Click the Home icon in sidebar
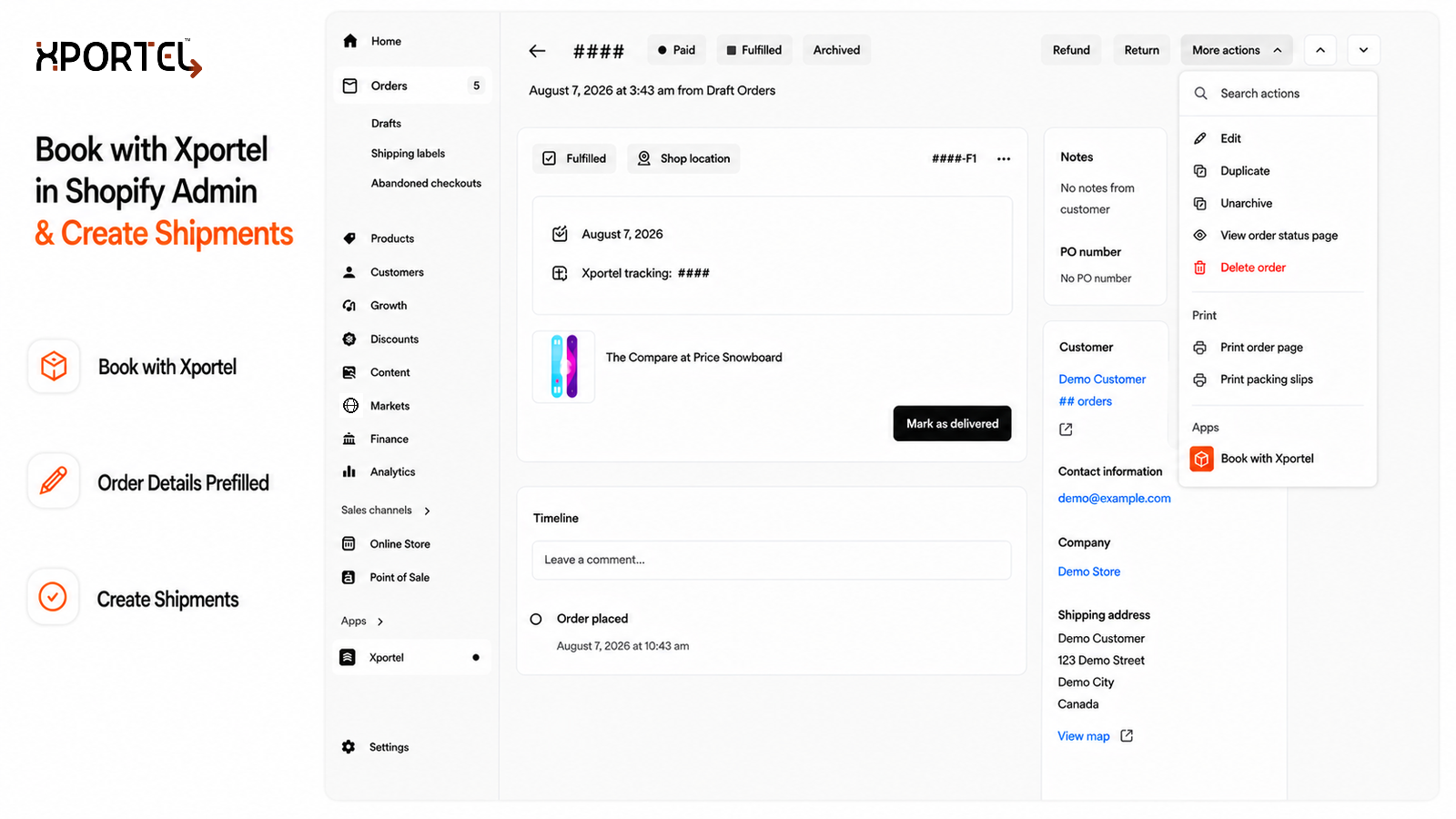 click(350, 41)
